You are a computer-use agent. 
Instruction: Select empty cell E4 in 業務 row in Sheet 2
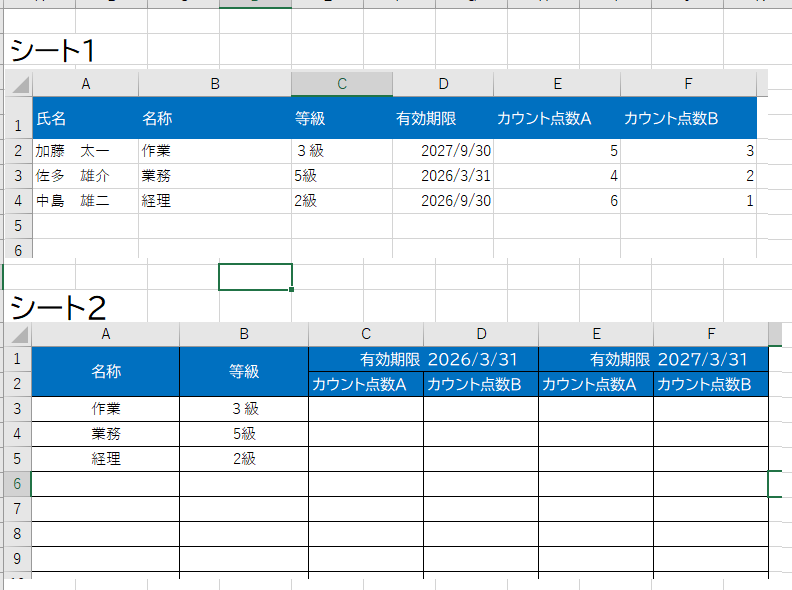597,434
